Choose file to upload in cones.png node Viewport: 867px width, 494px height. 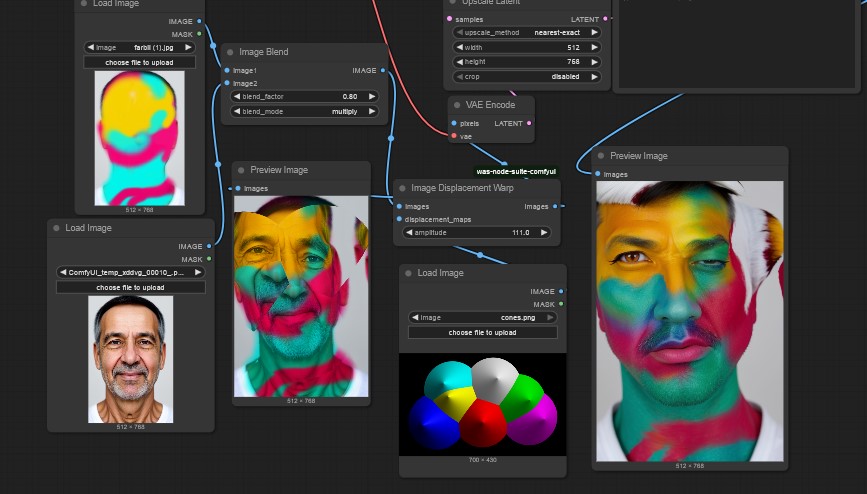coord(483,332)
